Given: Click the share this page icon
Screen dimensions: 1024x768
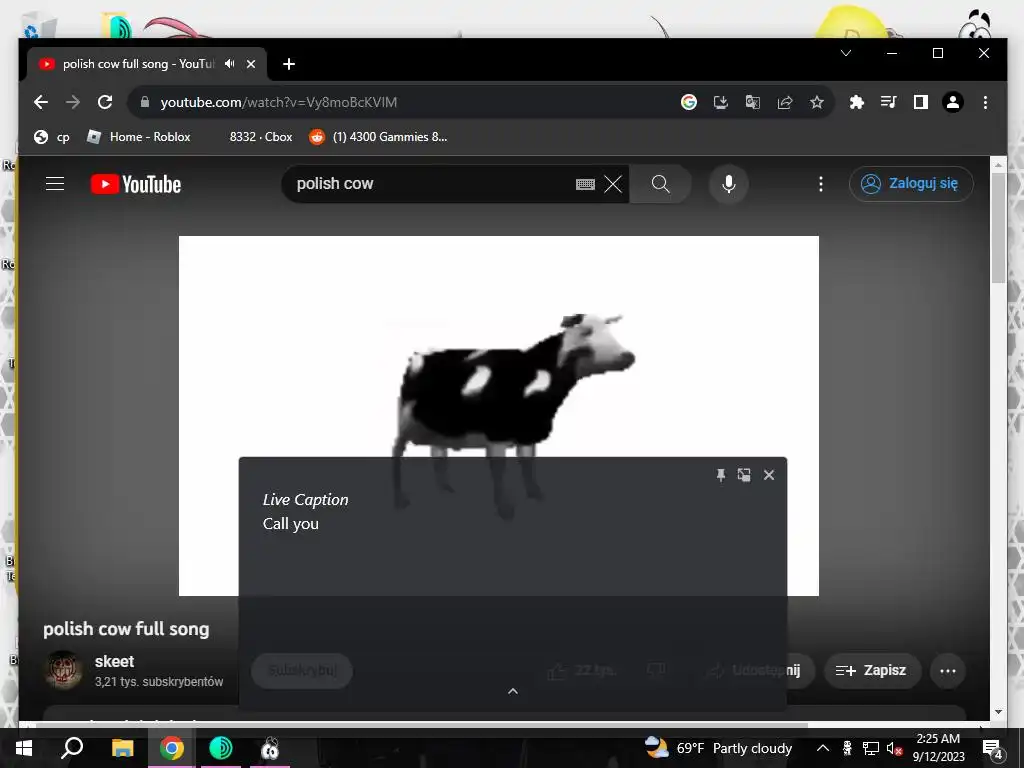Looking at the screenshot, I should (x=785, y=102).
